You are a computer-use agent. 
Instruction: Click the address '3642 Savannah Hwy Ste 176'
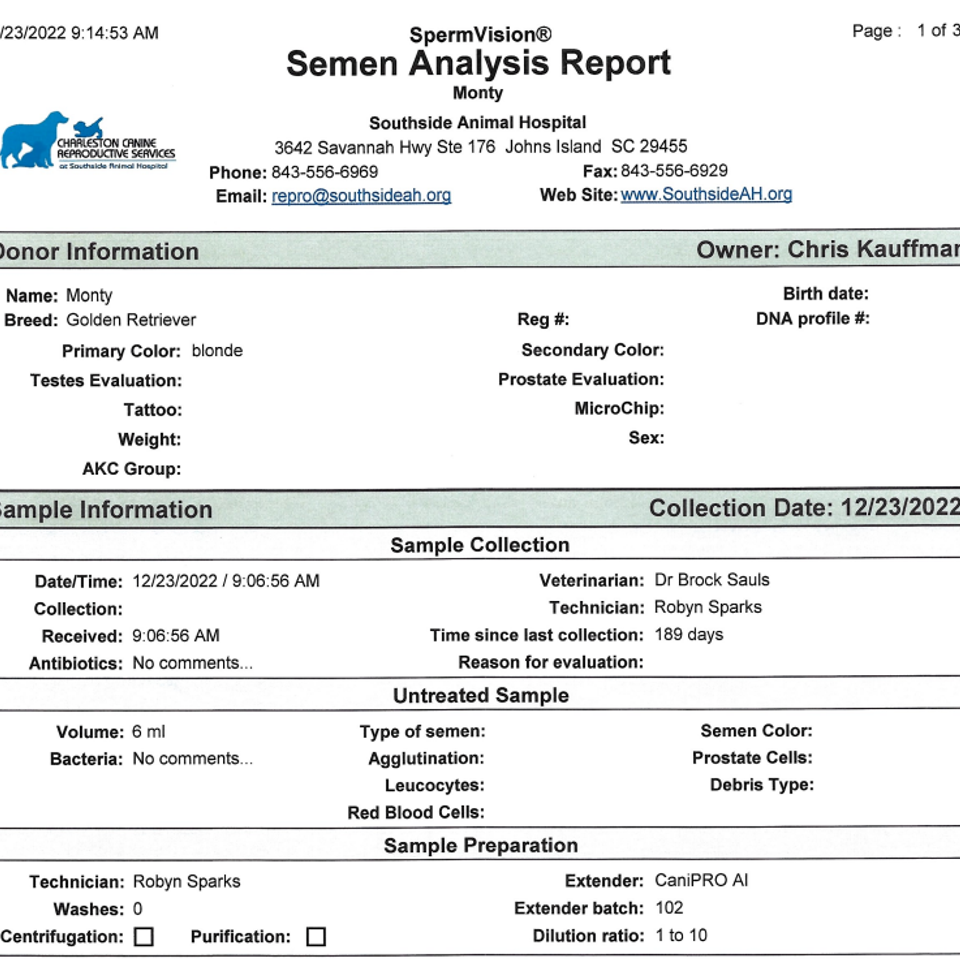[x=384, y=148]
